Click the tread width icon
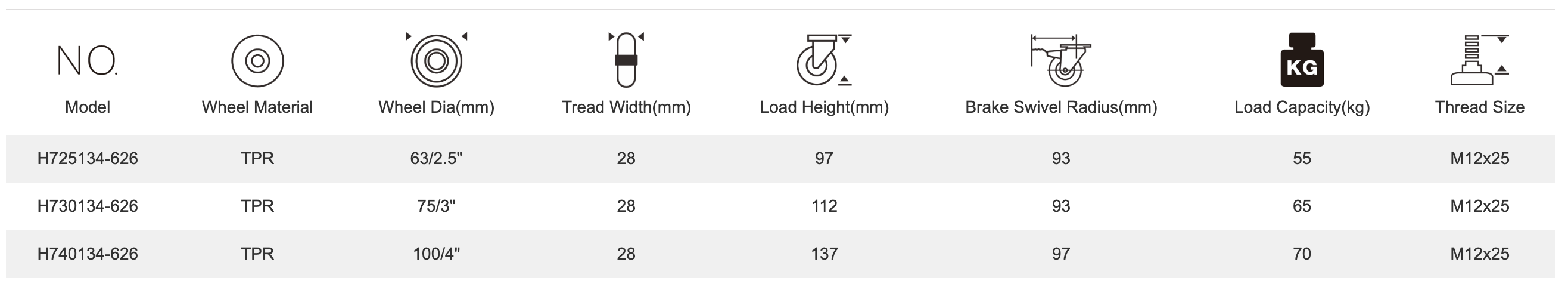The width and height of the screenshot is (1568, 290). (x=626, y=60)
